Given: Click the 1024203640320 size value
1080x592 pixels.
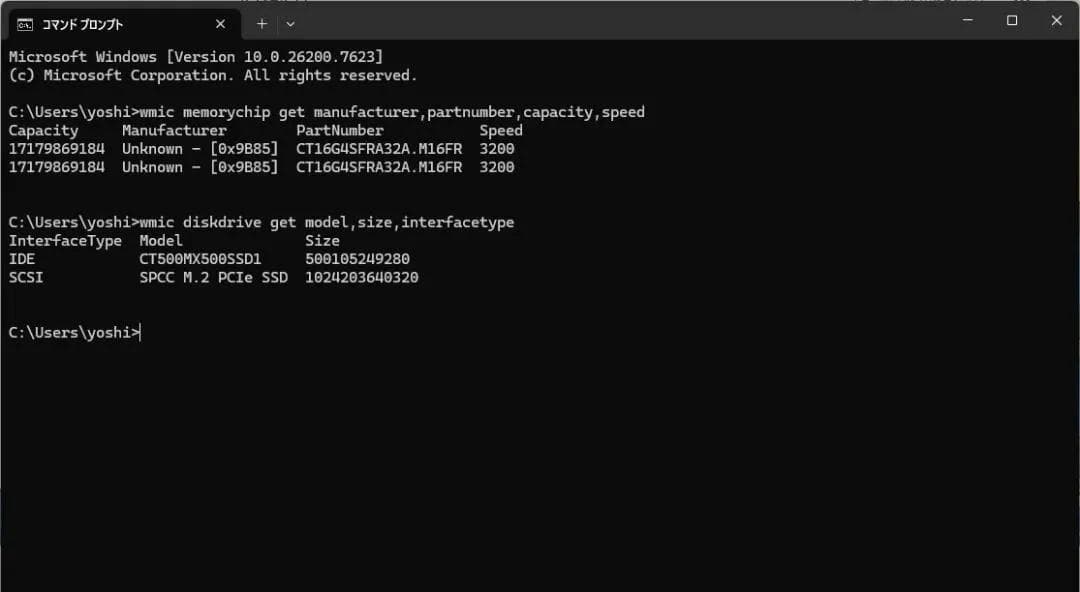Looking at the screenshot, I should tap(361, 278).
